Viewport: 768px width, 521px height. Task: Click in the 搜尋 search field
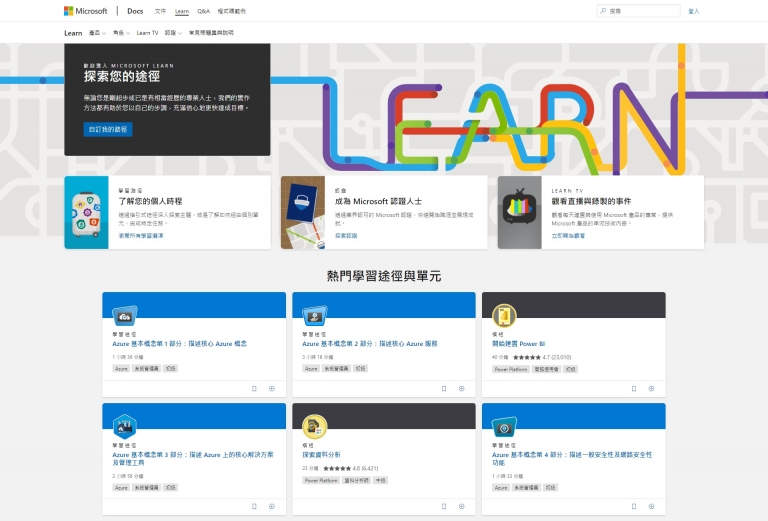(639, 11)
